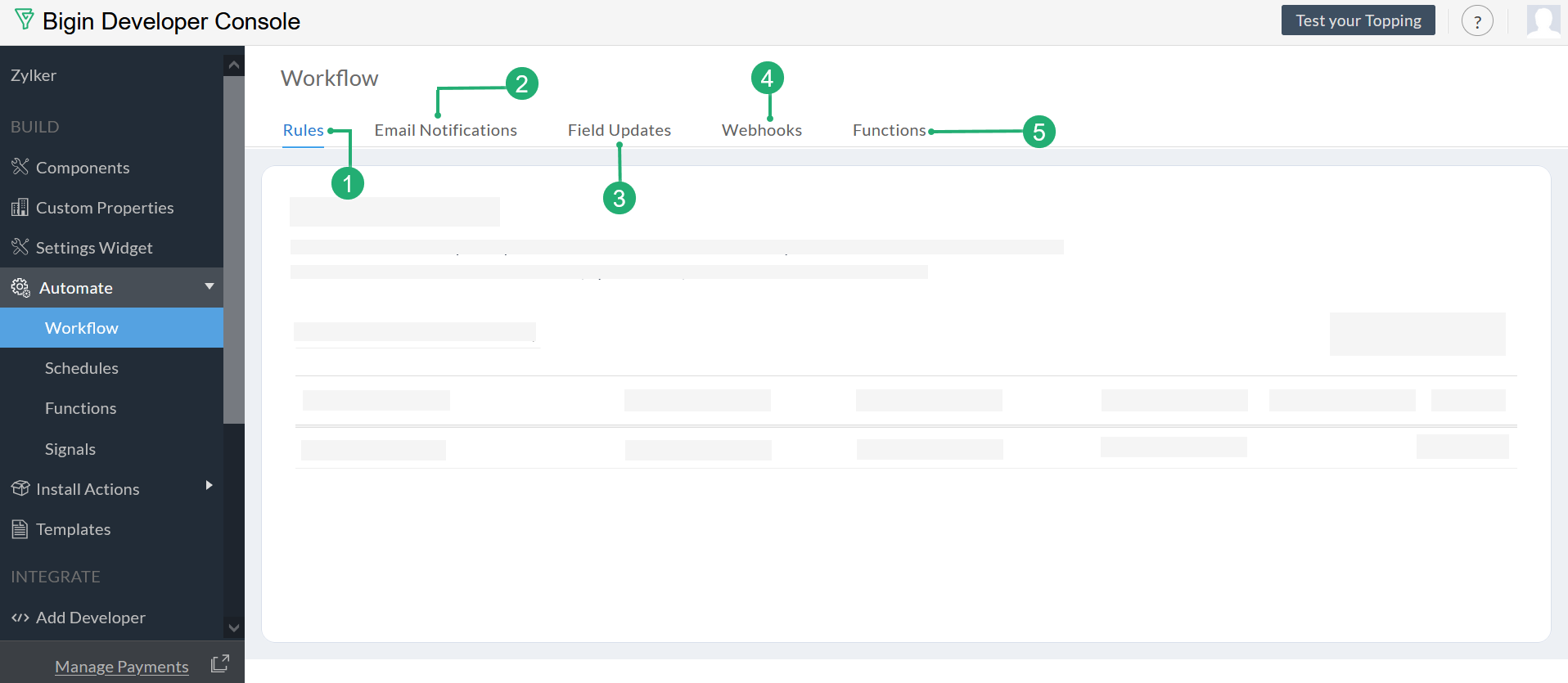Open the help question mark icon

[x=1477, y=21]
